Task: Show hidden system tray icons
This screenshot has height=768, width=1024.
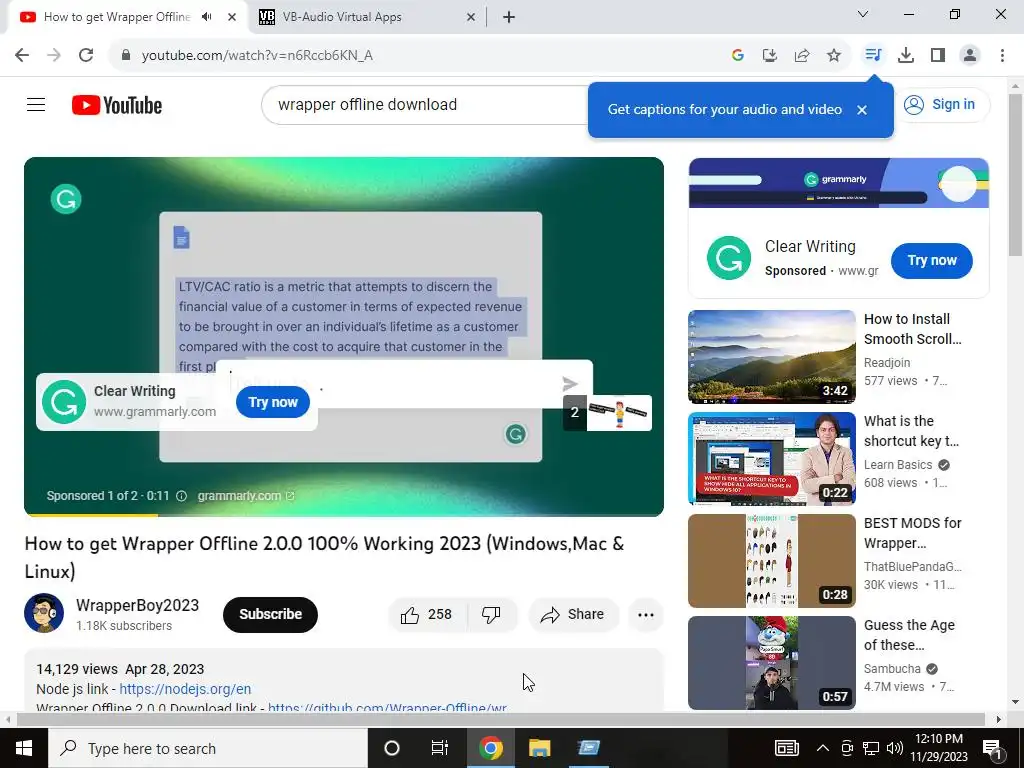Action: coord(823,748)
